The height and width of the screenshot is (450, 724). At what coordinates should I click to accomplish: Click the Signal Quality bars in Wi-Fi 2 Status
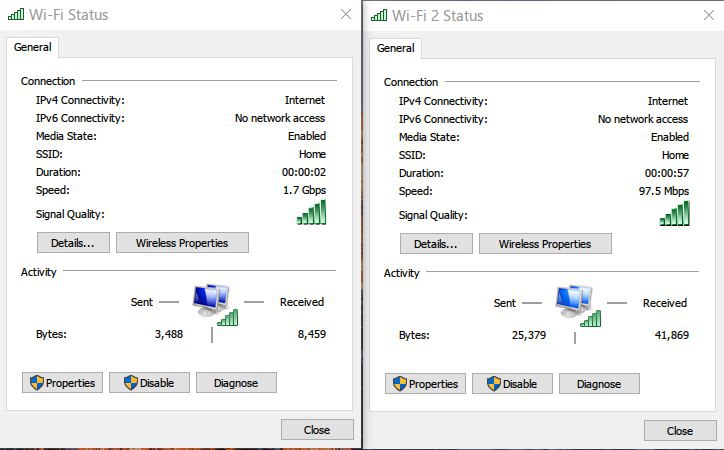point(675,213)
